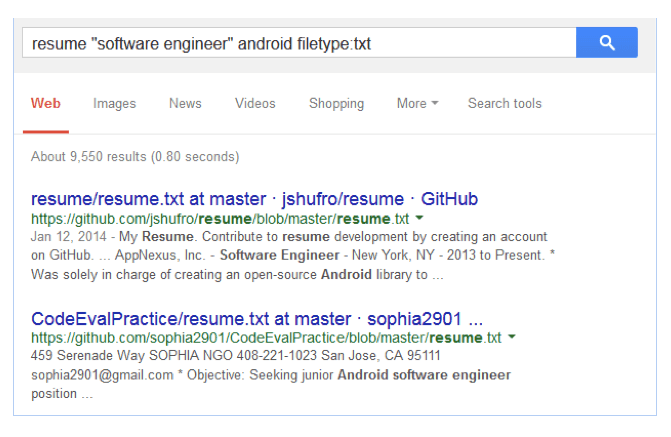Open Search tools options

[505, 104]
